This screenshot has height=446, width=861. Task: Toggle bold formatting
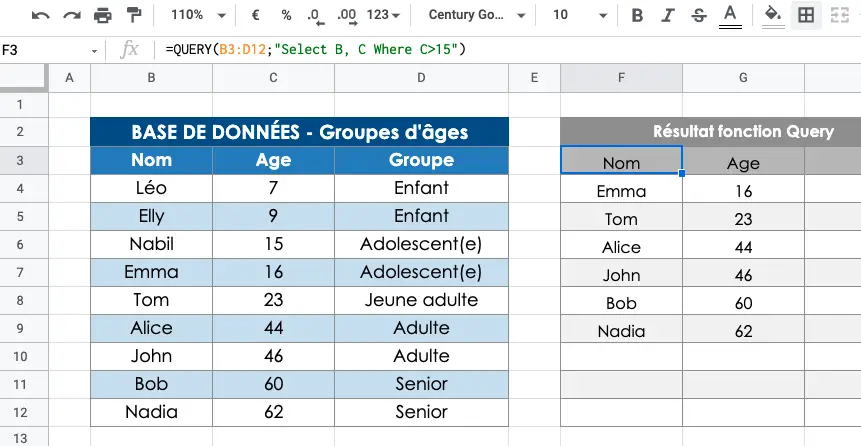coord(637,15)
